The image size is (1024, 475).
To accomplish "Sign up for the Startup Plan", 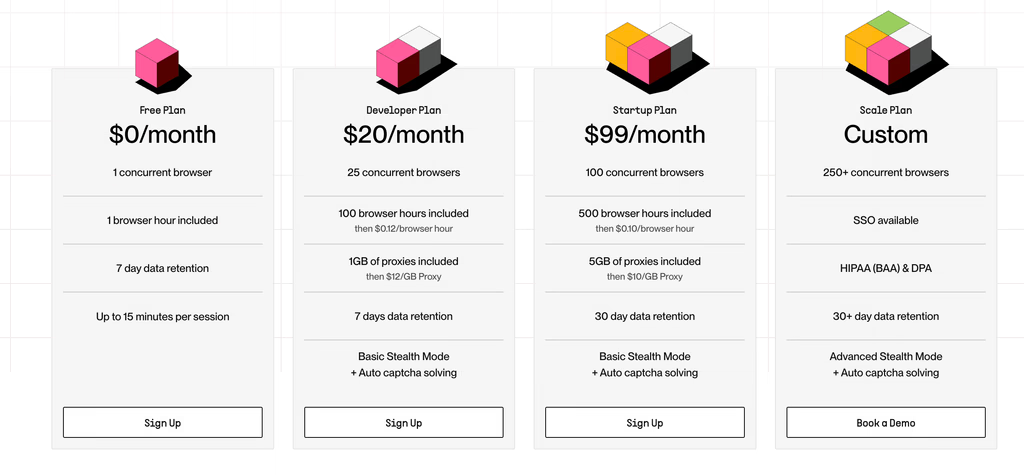I will [645, 423].
